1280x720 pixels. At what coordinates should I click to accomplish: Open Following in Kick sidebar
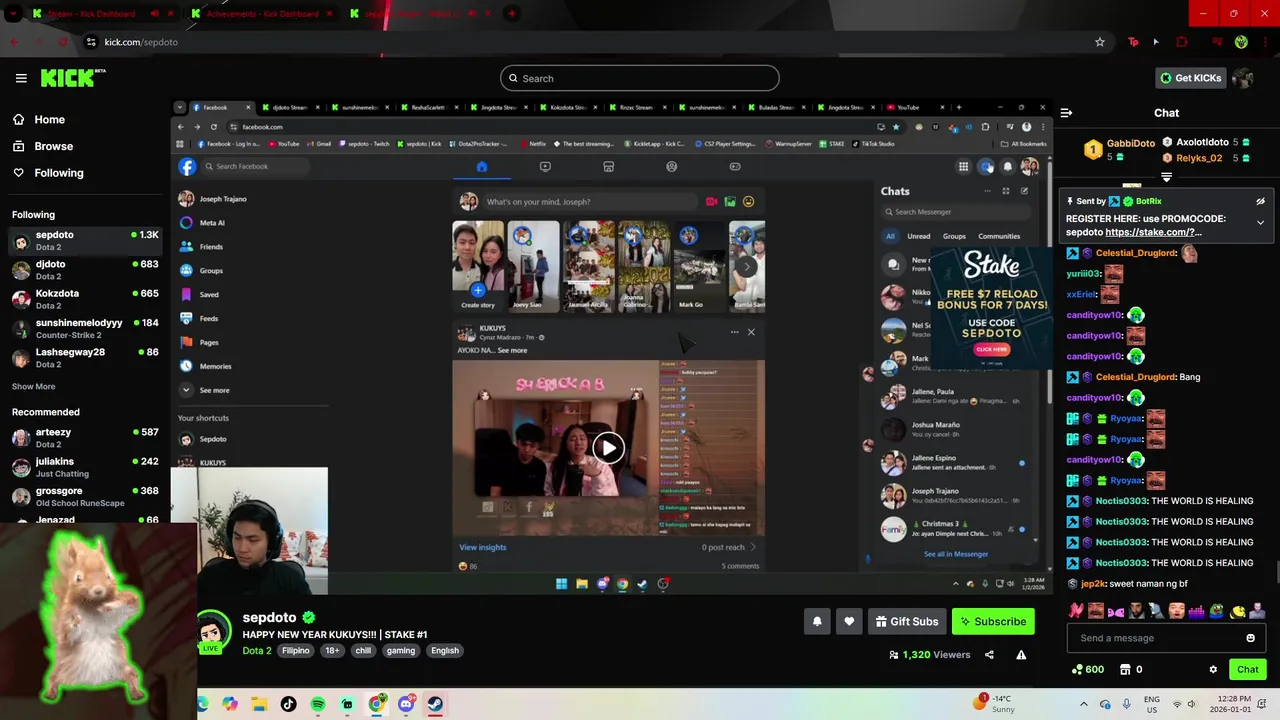pyautogui.click(x=48, y=173)
